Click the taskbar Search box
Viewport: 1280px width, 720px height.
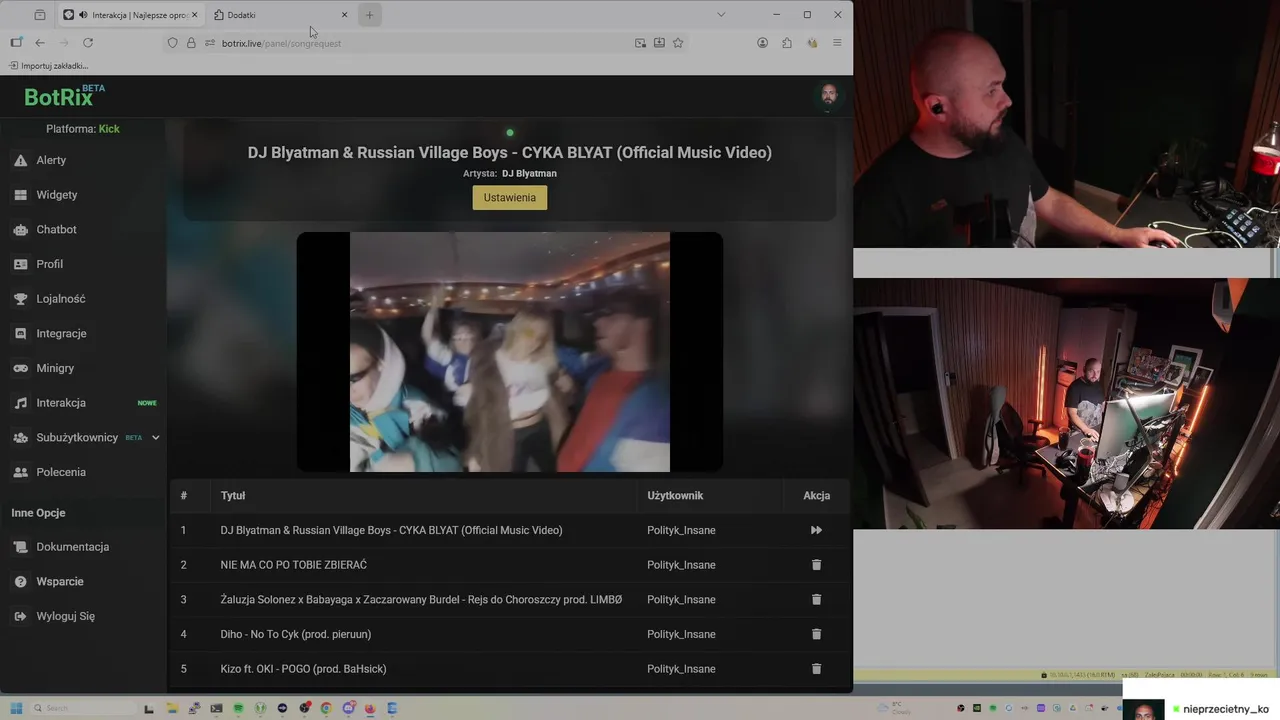coord(83,708)
